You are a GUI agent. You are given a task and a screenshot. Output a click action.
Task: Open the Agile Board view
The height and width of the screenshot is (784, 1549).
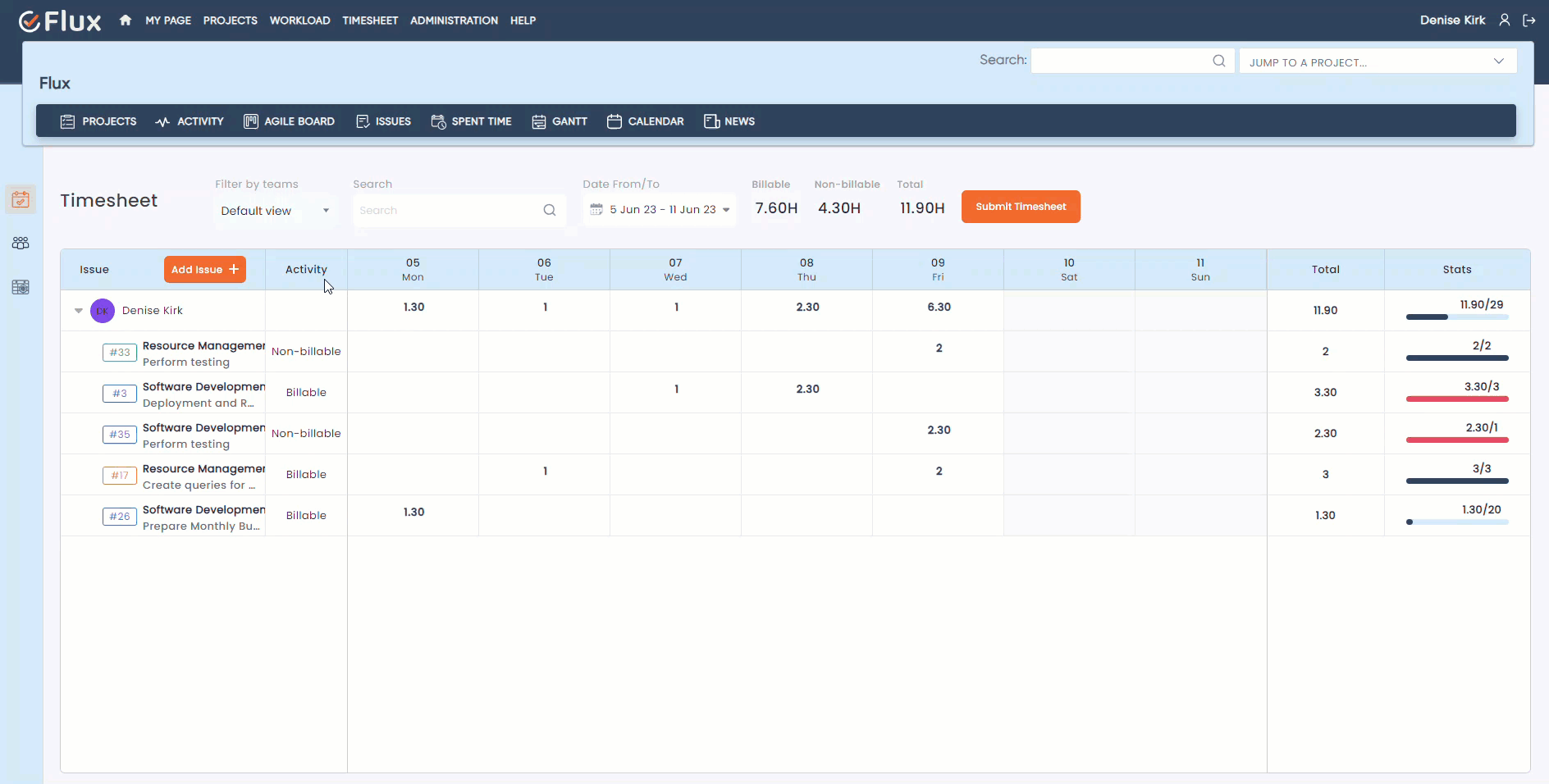289,121
